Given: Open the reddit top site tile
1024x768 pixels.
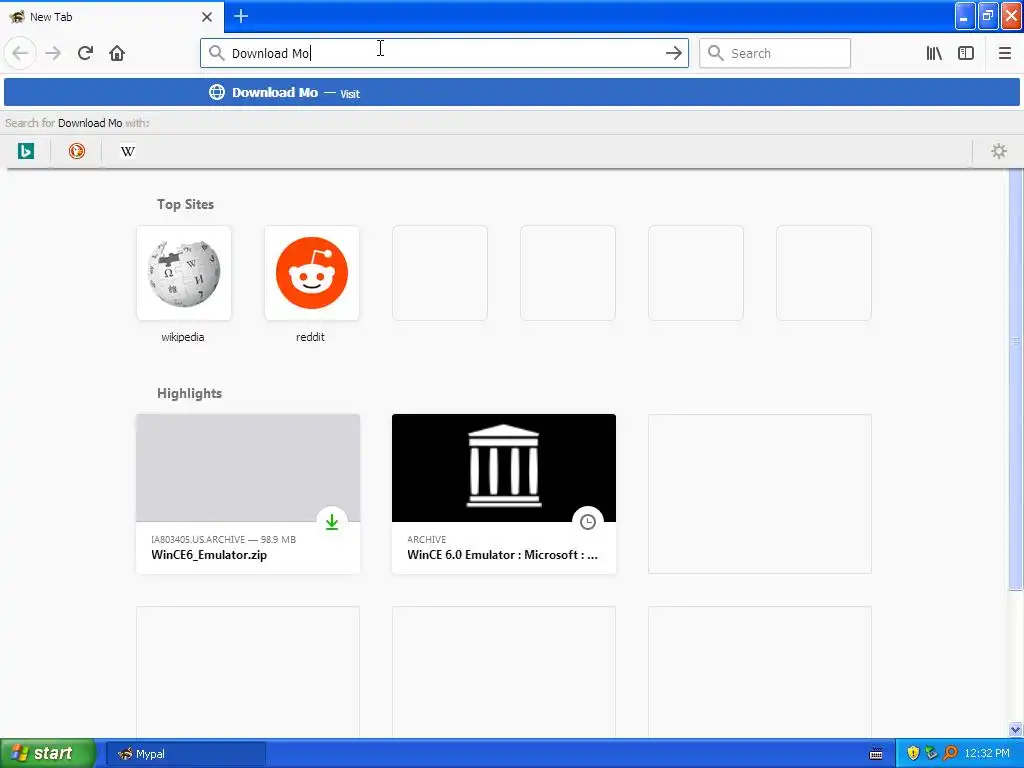Looking at the screenshot, I should (x=312, y=273).
